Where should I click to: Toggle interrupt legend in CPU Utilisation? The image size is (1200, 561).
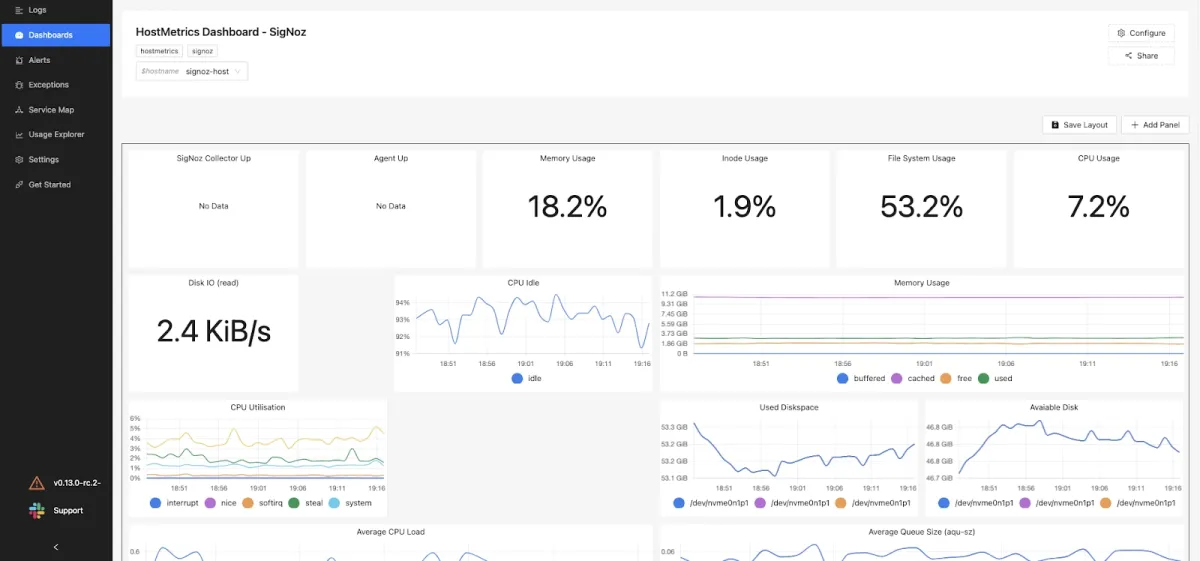point(174,503)
